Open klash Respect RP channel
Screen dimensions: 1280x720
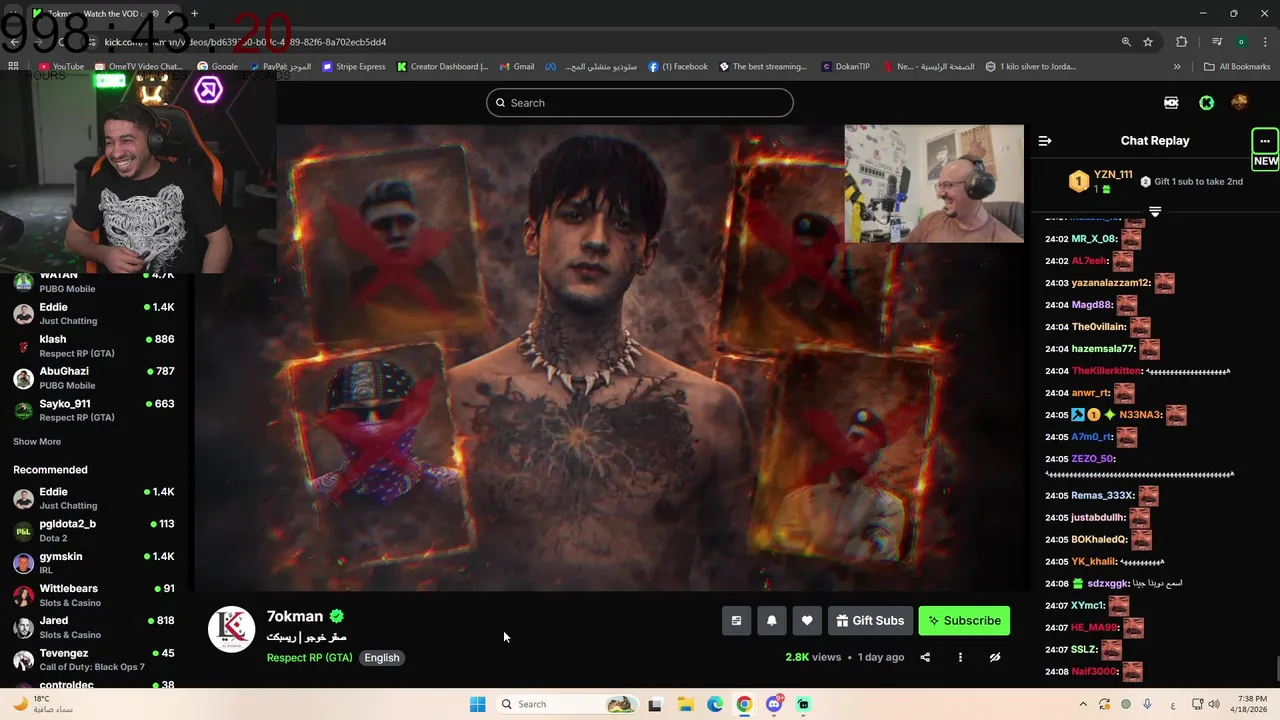click(93, 346)
